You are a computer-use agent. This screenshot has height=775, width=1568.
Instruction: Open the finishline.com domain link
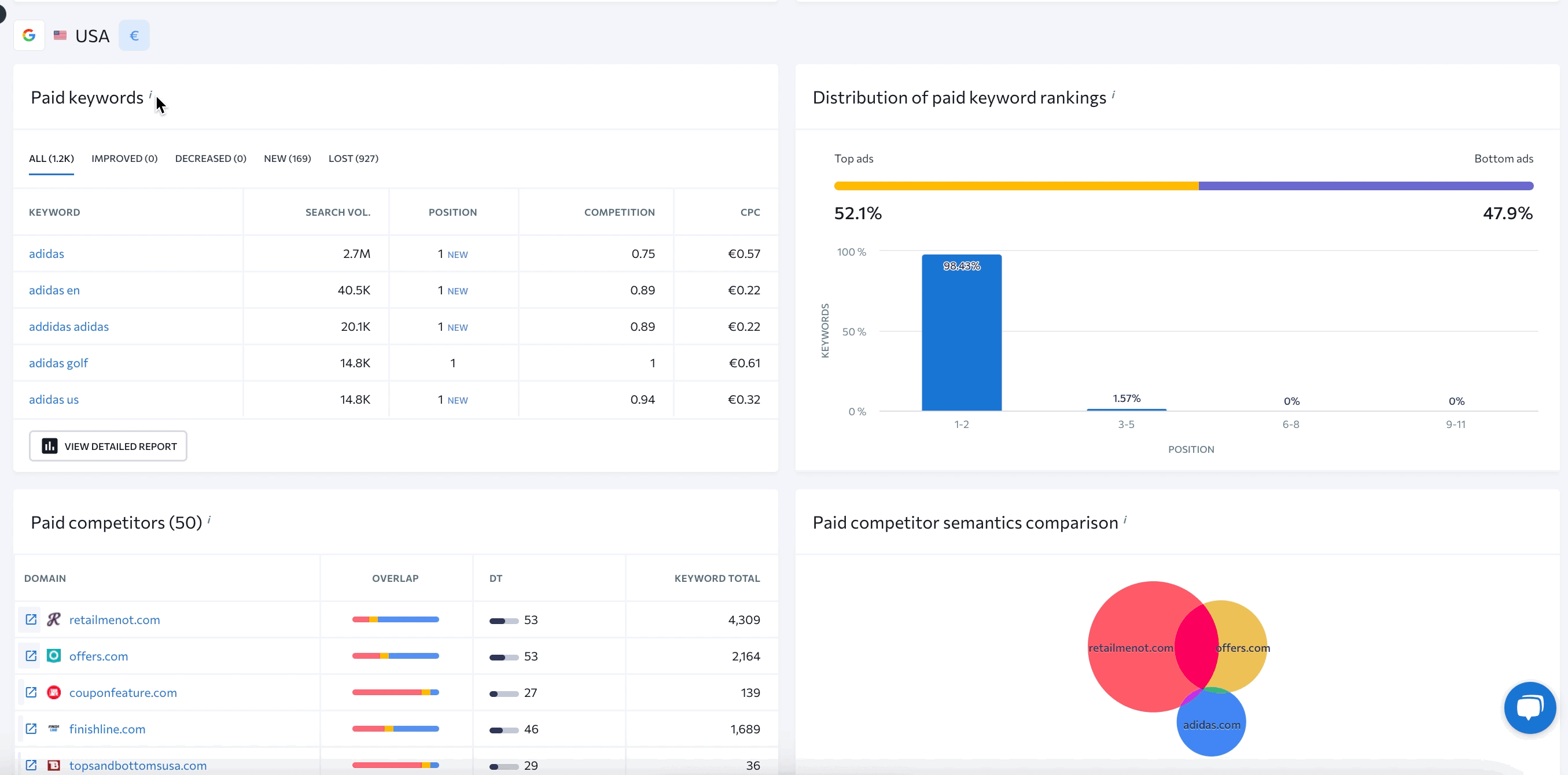(x=107, y=729)
